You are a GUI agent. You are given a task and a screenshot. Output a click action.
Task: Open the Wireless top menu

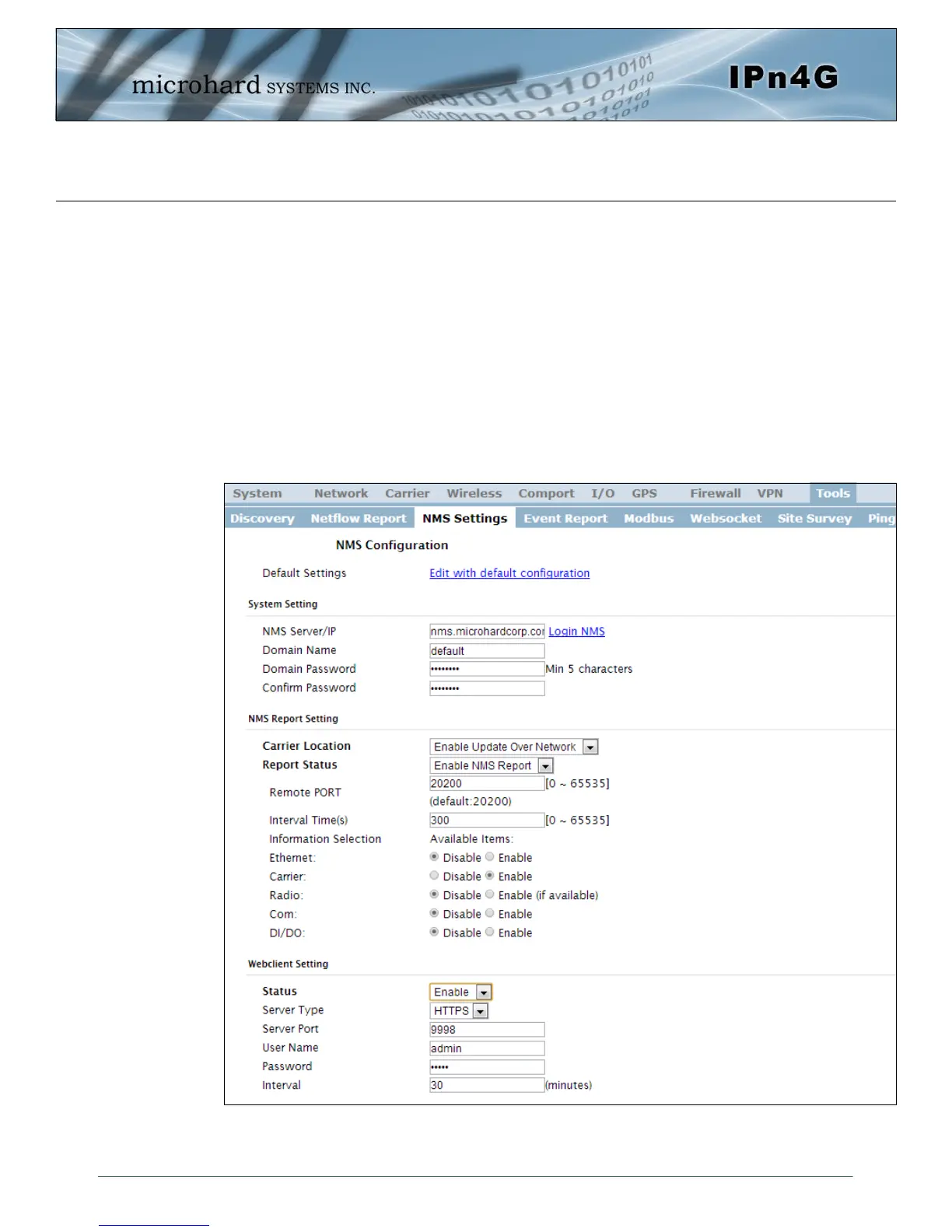pos(474,493)
